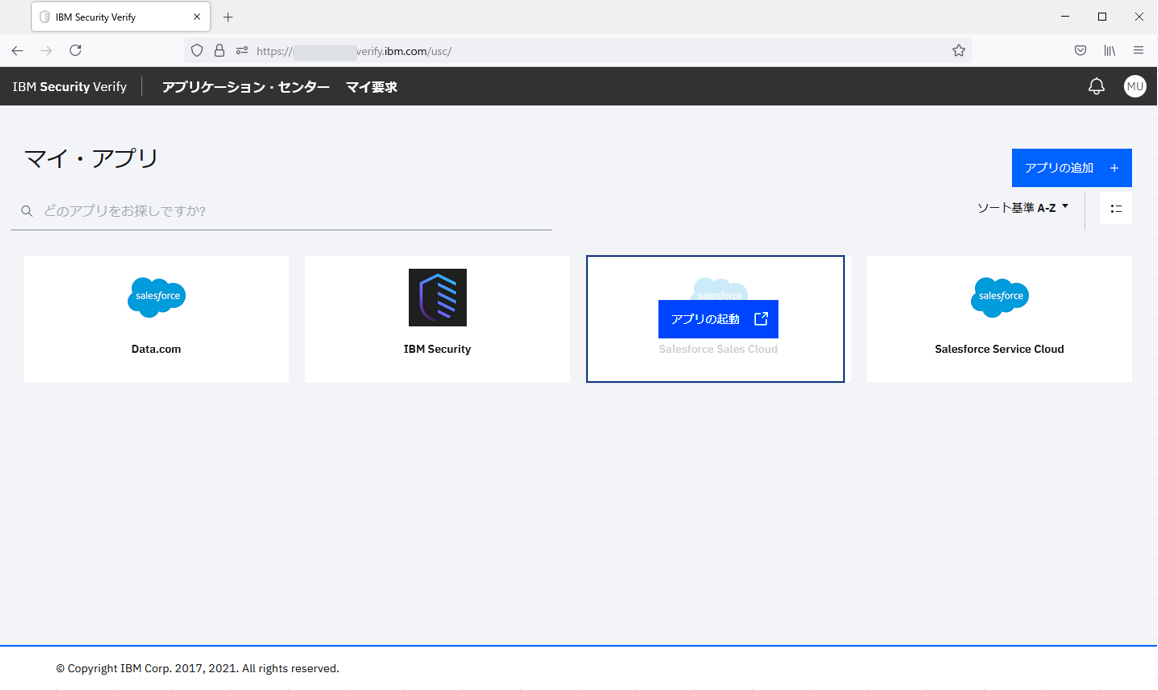Open the ソート基準 A-Z sort dropdown

point(1023,208)
